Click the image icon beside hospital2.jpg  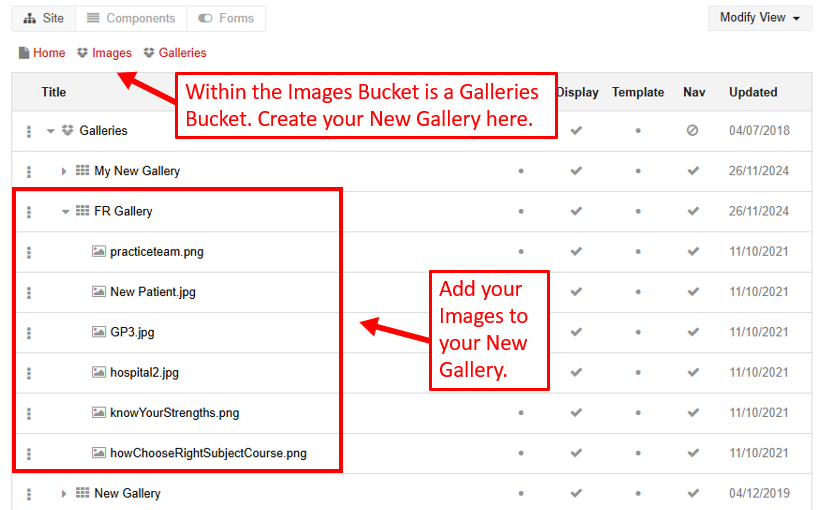[99, 372]
